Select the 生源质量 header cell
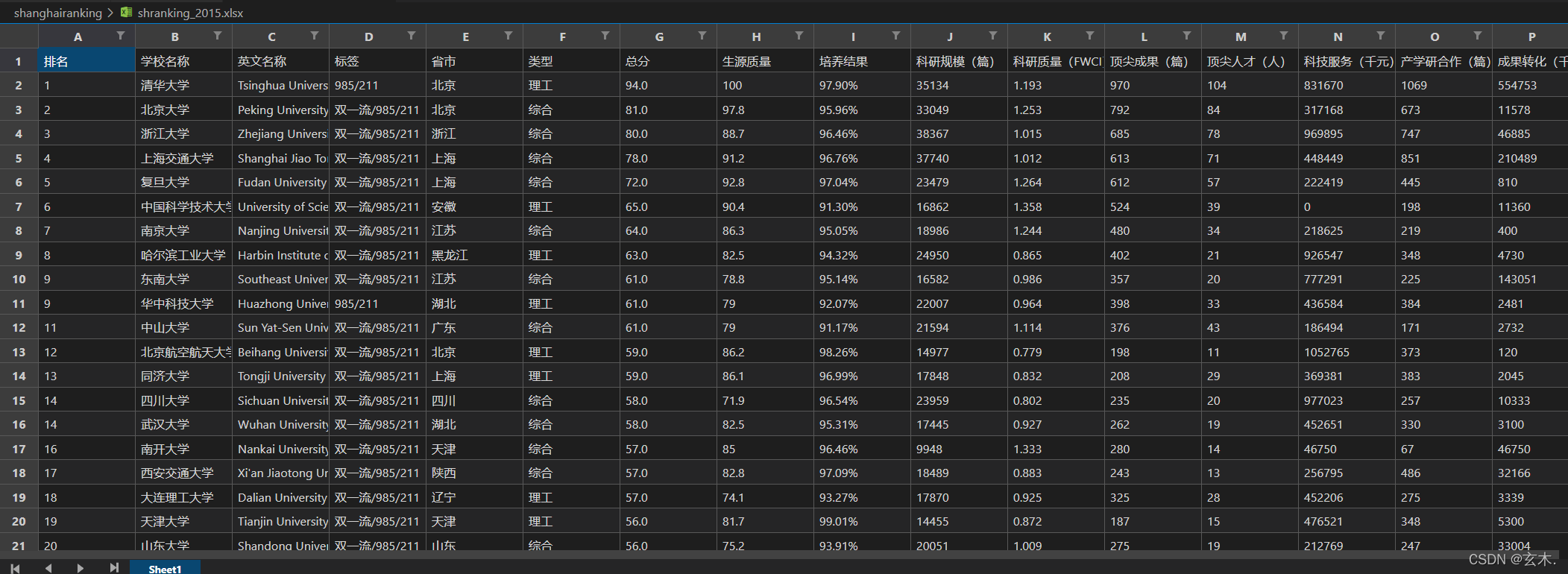The image size is (1568, 574). (765, 61)
